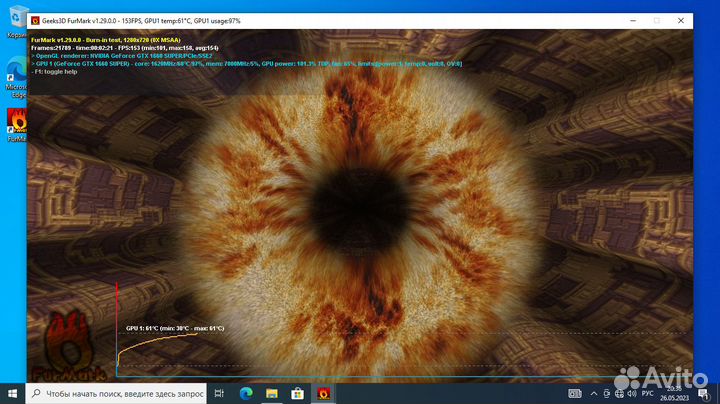
Task: Click the taskbar search box
Action: (x=116, y=393)
